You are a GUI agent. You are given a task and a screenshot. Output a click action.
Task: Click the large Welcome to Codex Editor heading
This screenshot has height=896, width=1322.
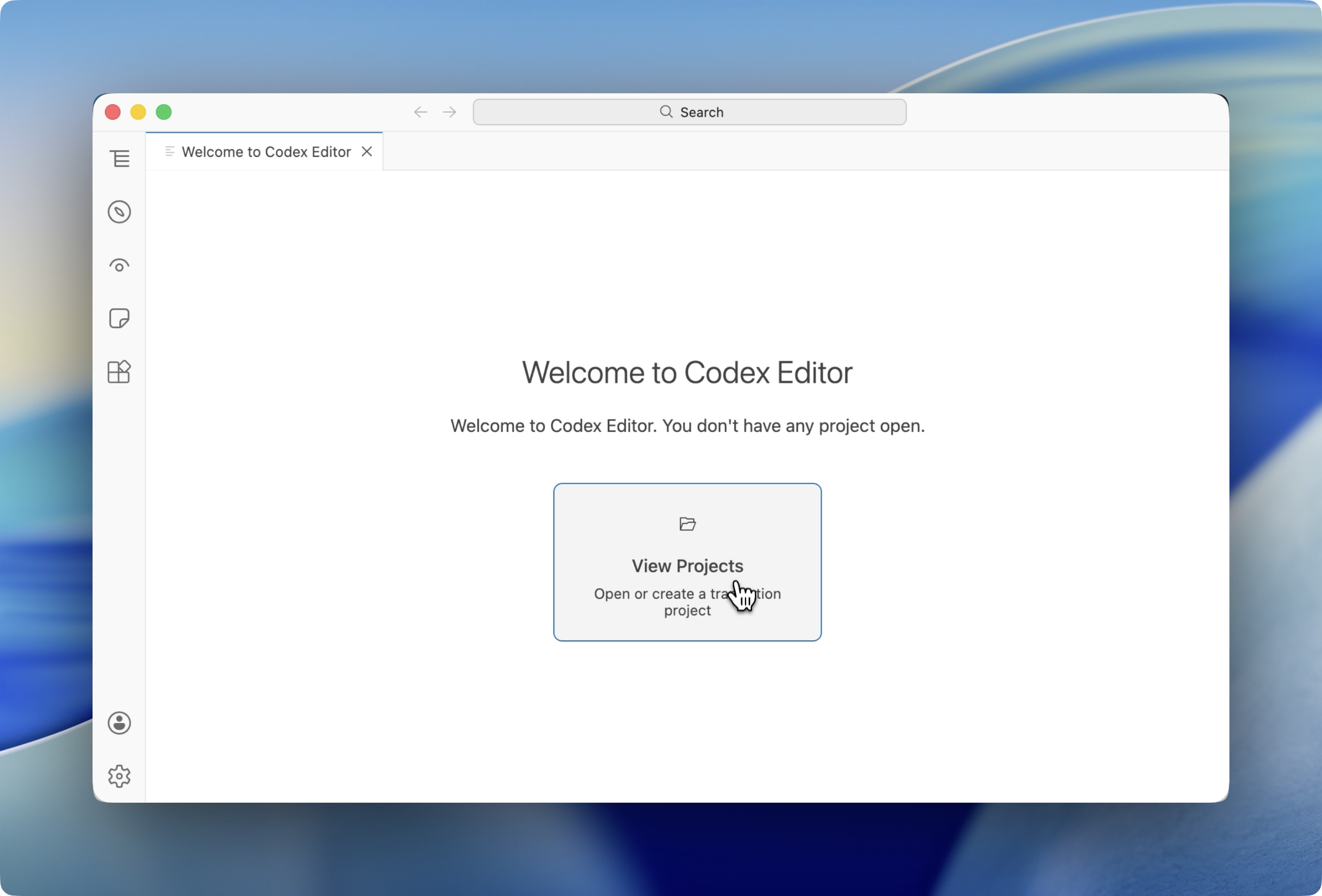(x=687, y=373)
